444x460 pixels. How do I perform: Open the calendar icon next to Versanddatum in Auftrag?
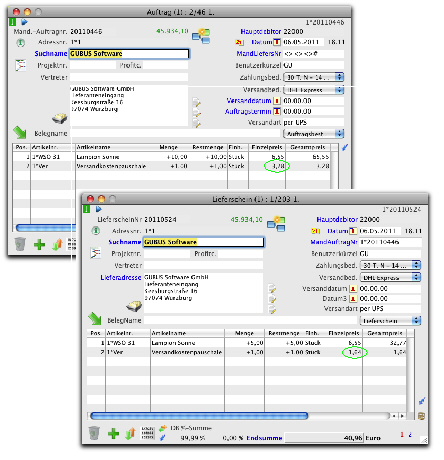276,101
